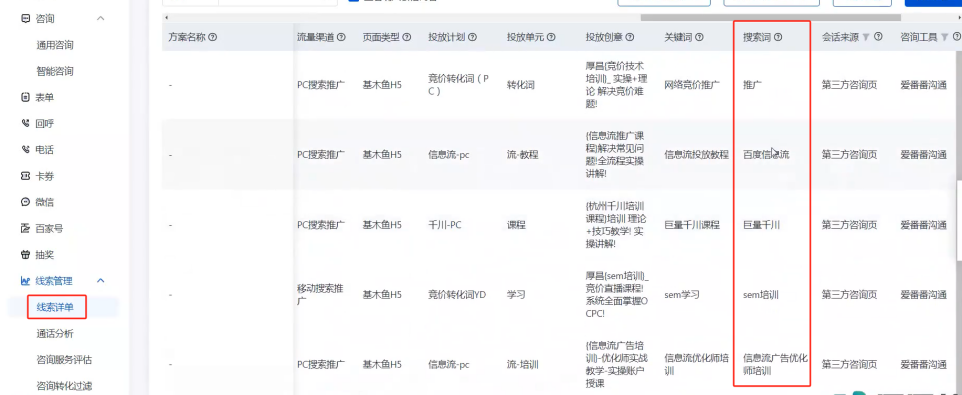Open the 电话 icon in sidebar

tap(25, 150)
